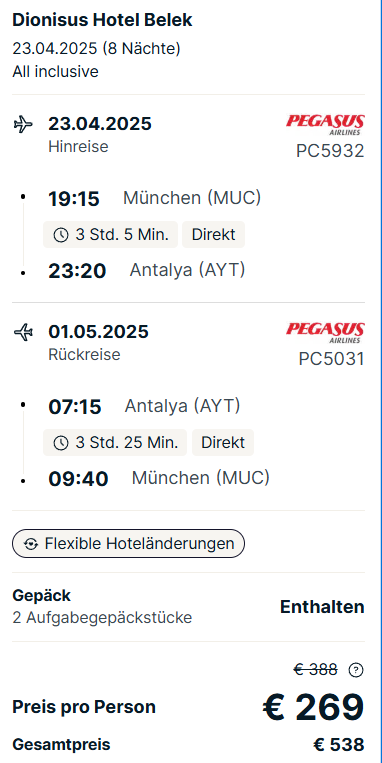Screen dimensions: 382x763
Task: Click the crossed-out € 388 price
Action: (x=315, y=670)
